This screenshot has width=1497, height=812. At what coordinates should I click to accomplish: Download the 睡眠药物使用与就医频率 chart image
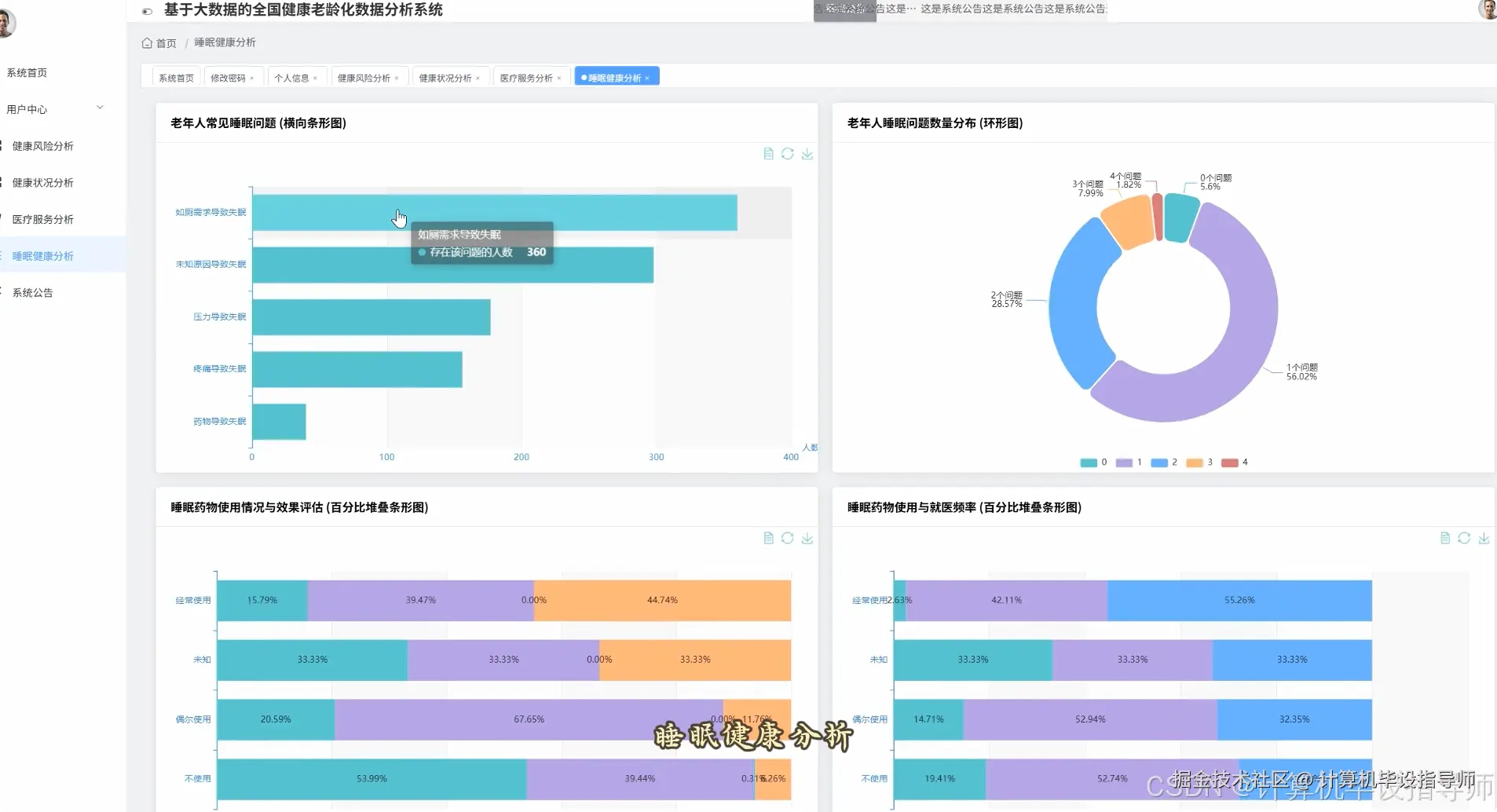pyautogui.click(x=1485, y=538)
